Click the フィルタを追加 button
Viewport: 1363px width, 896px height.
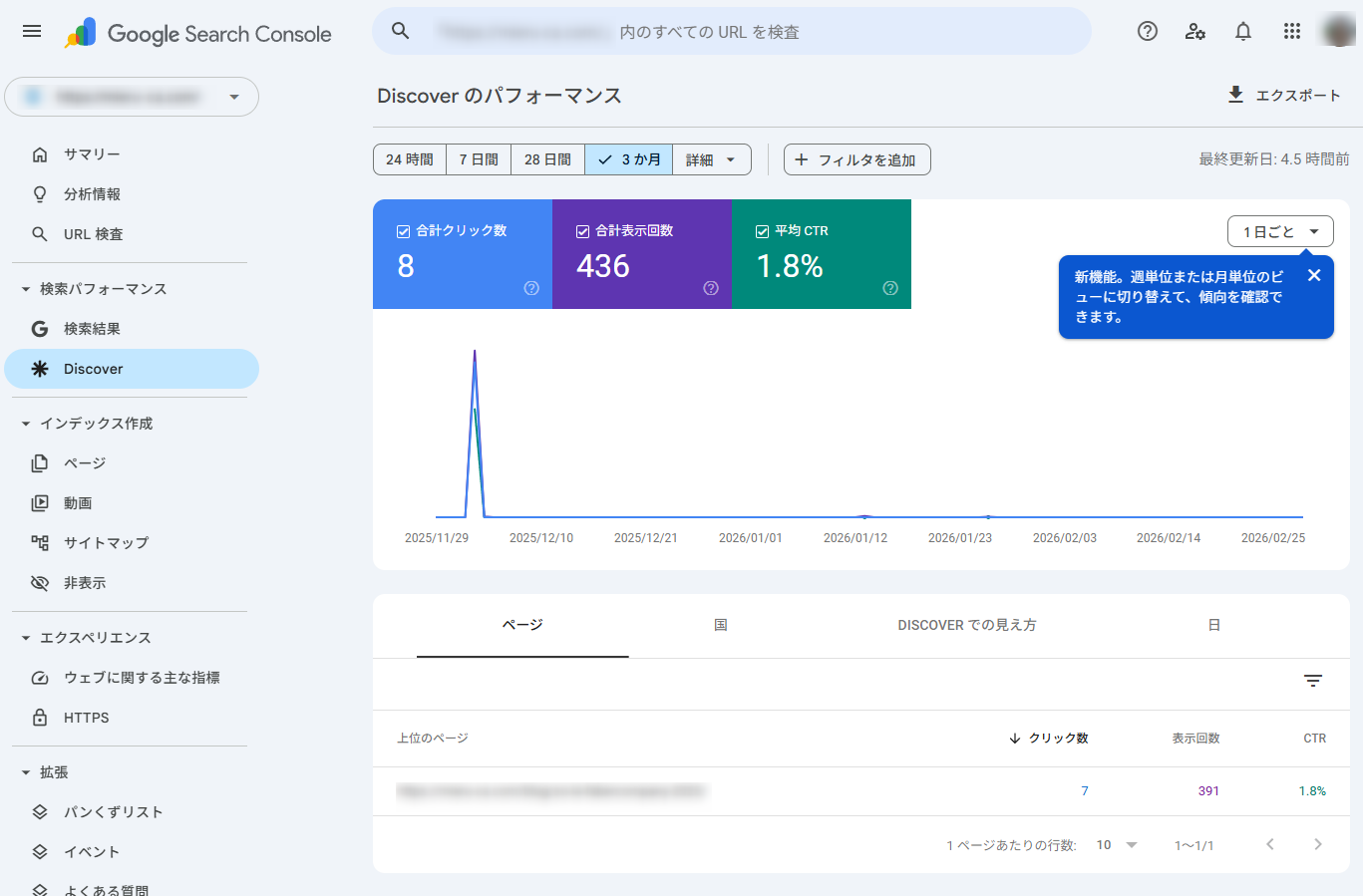(x=857, y=159)
